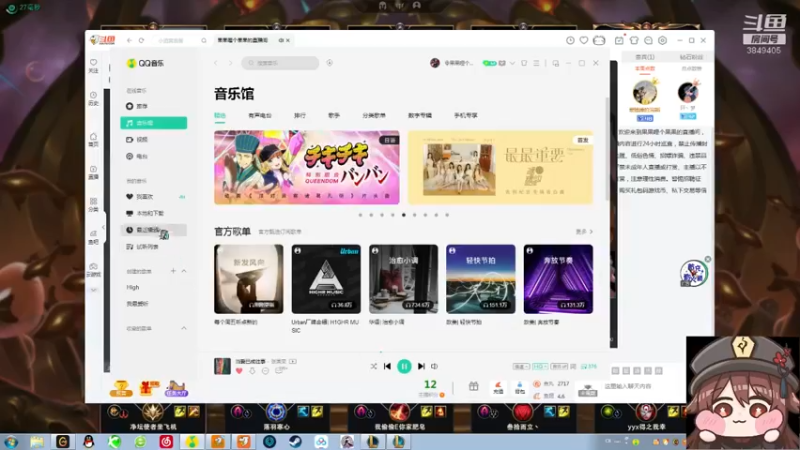Open the 奔放节奏 playlist cover
Screen dimensions: 800x450
coord(558,279)
